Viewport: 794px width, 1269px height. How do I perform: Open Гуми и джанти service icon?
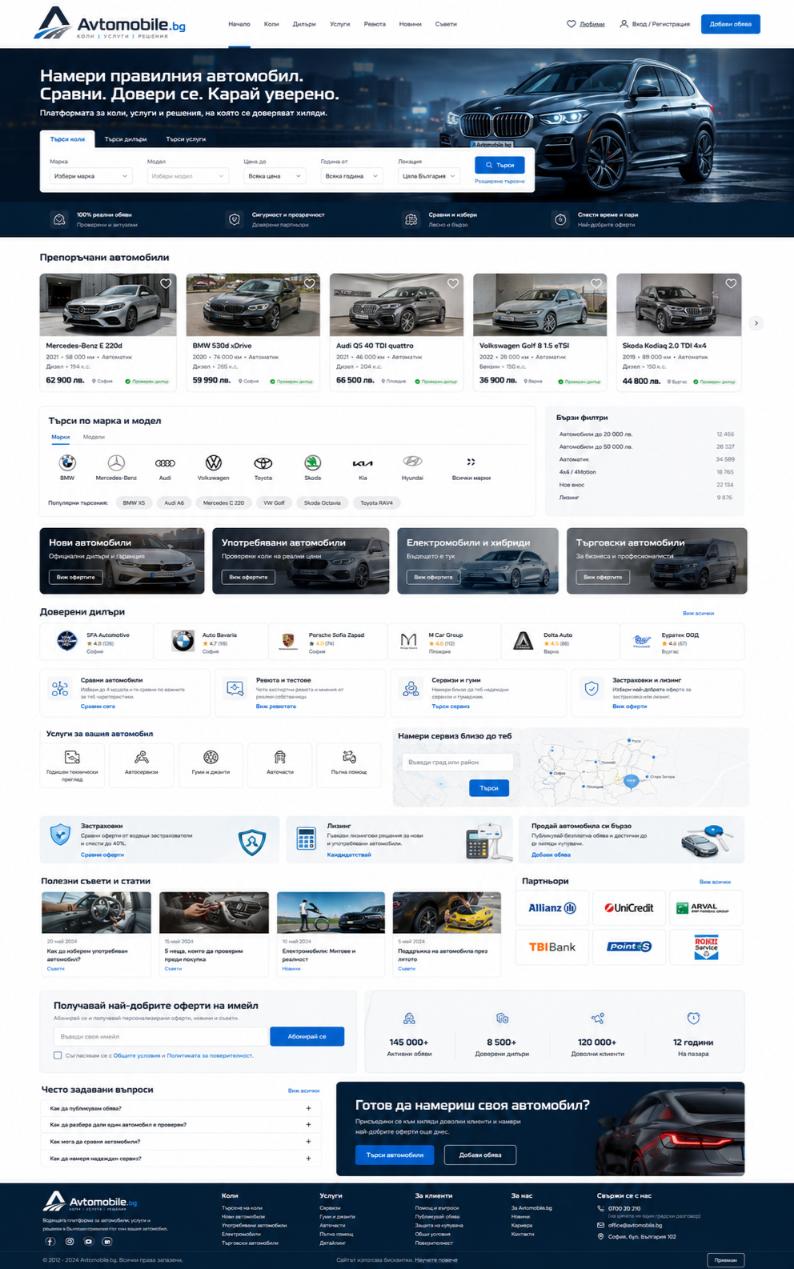pos(211,757)
